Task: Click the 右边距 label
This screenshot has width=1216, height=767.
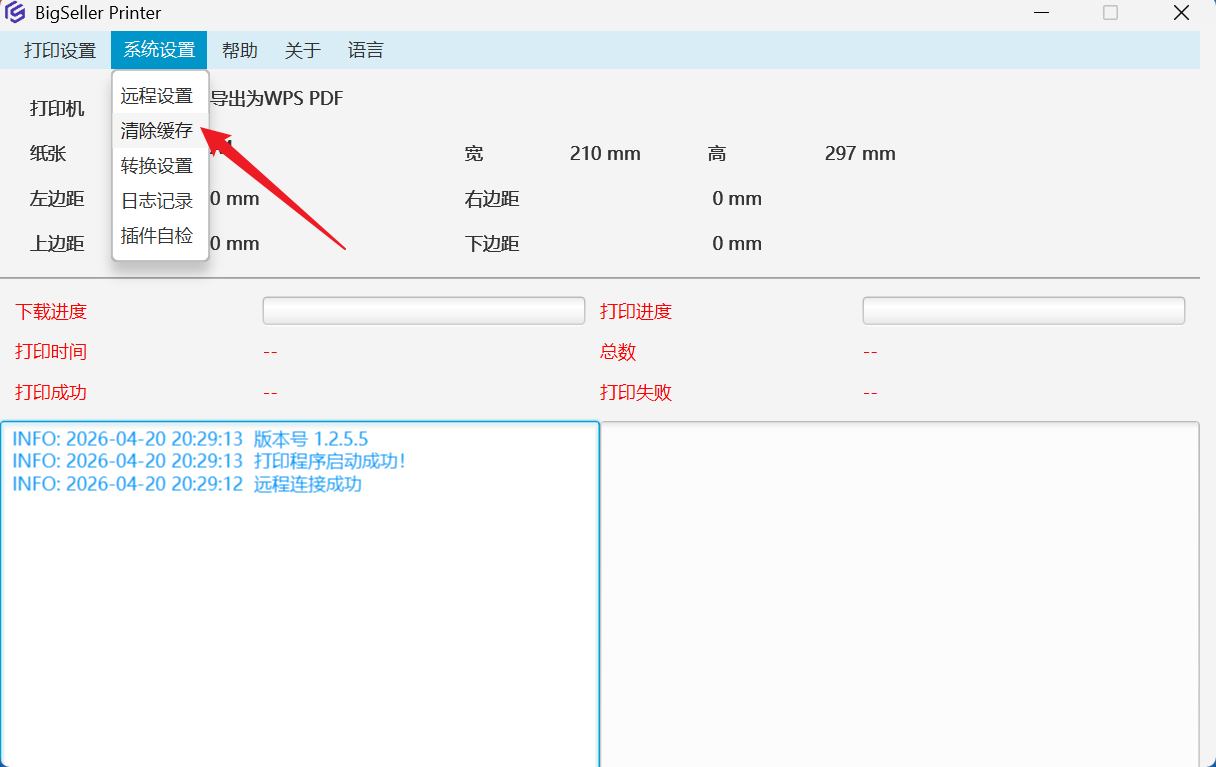Action: point(492,199)
